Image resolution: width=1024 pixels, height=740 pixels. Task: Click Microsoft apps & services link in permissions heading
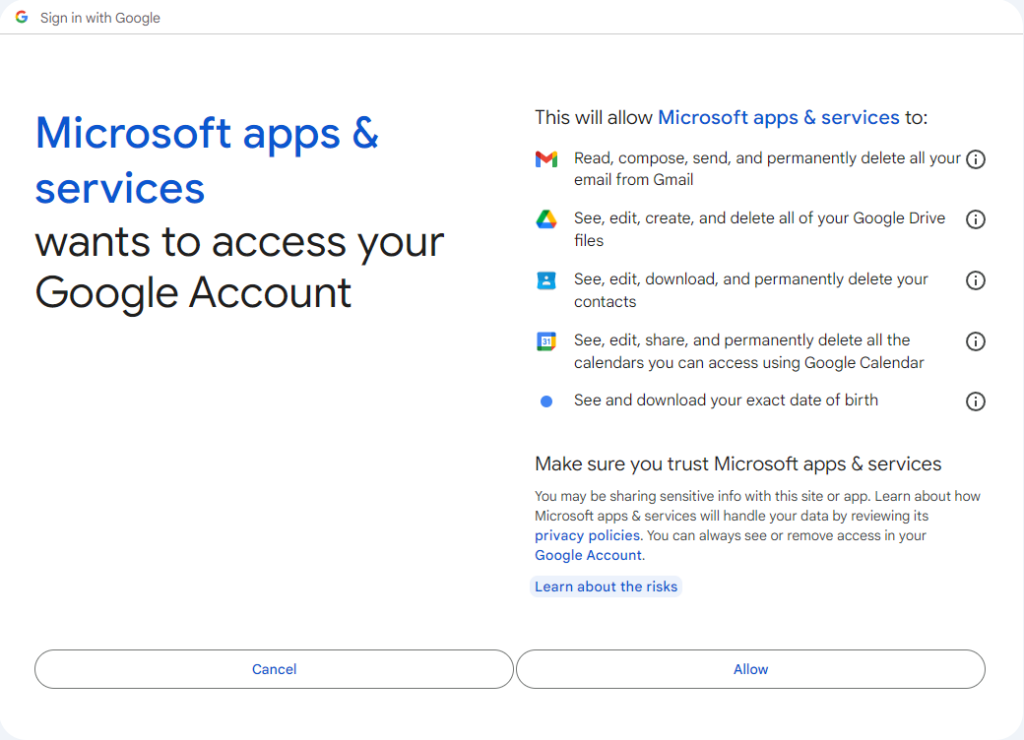(x=778, y=118)
